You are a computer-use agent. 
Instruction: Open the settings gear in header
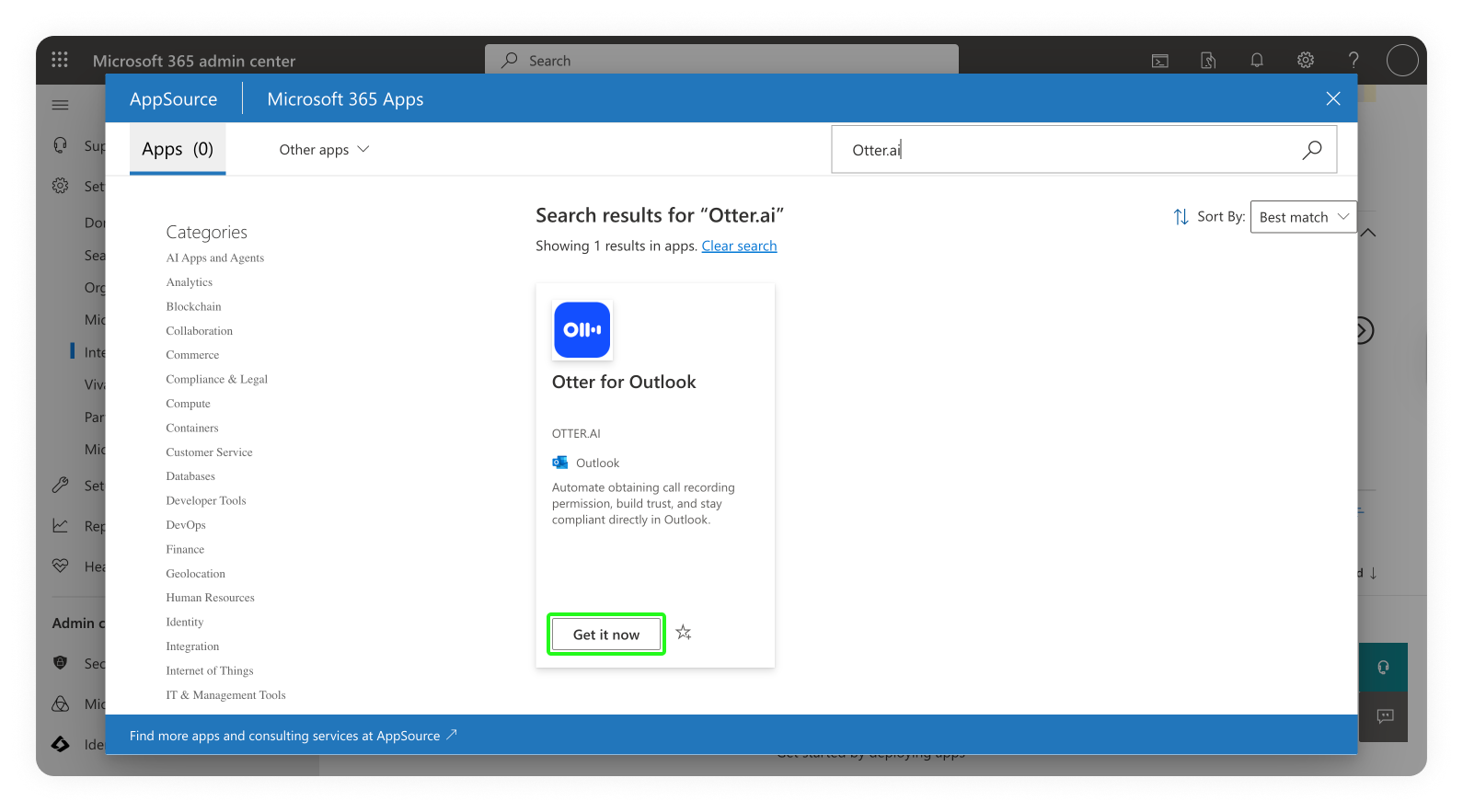pyautogui.click(x=1305, y=61)
